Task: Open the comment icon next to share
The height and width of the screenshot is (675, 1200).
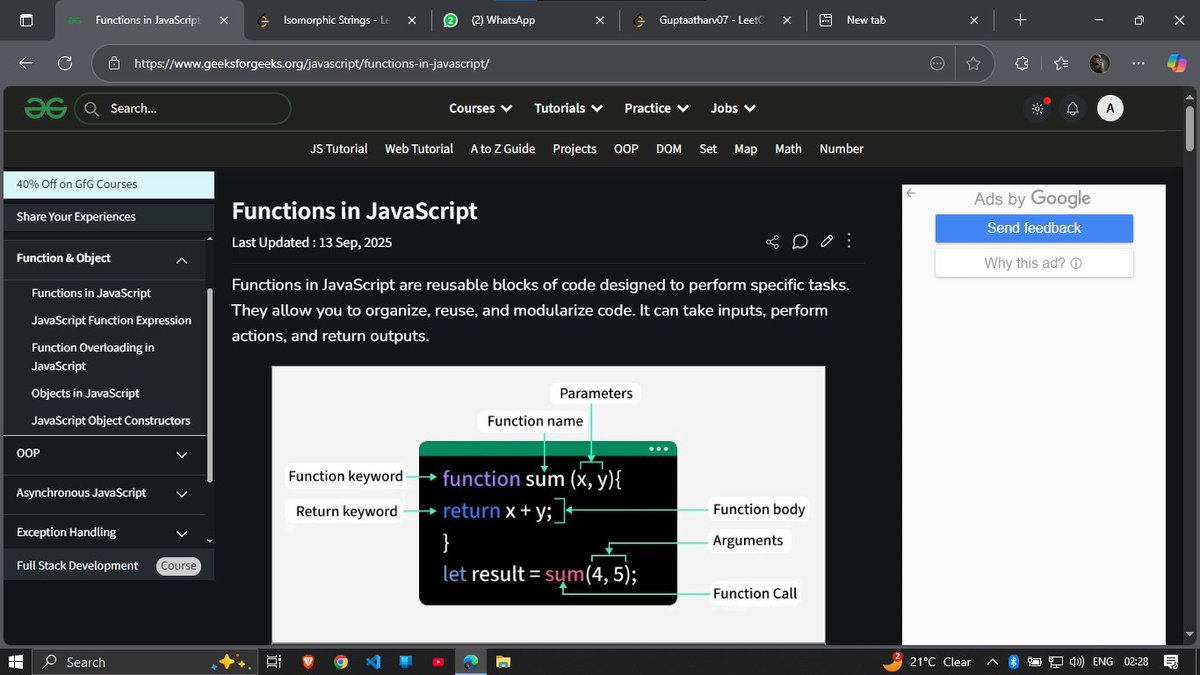Action: (x=799, y=240)
